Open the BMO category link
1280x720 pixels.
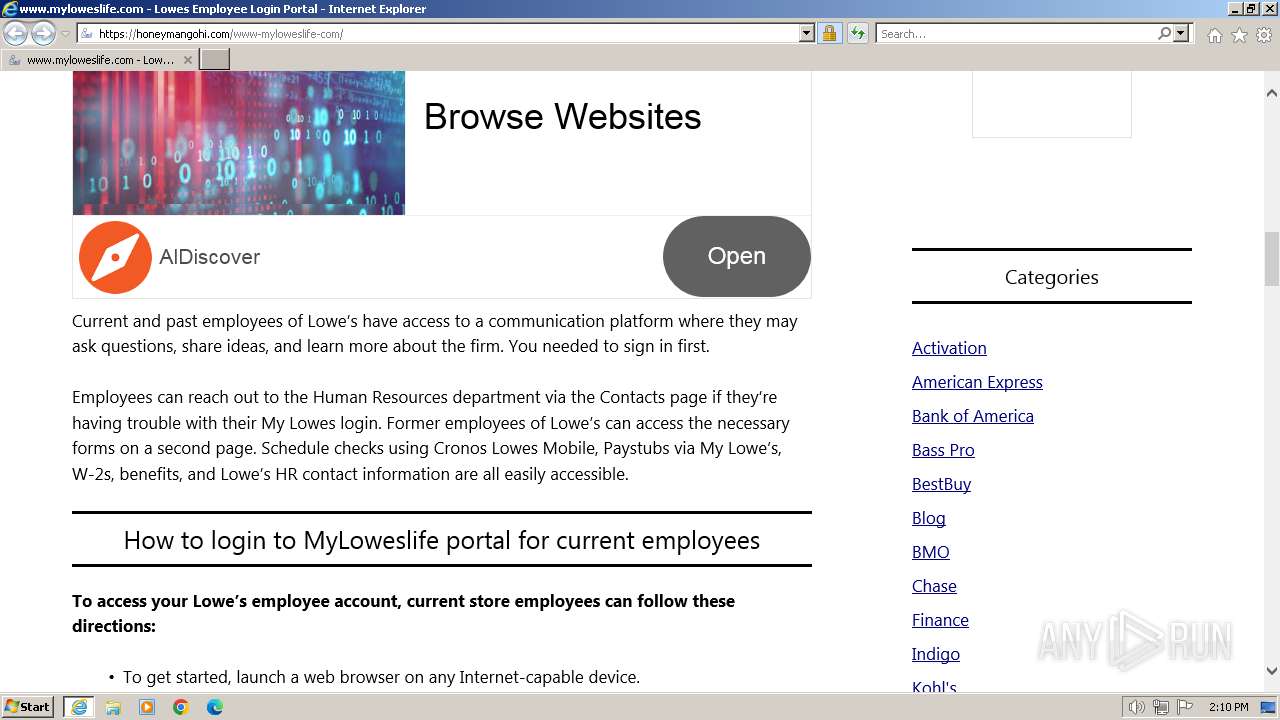tap(931, 552)
